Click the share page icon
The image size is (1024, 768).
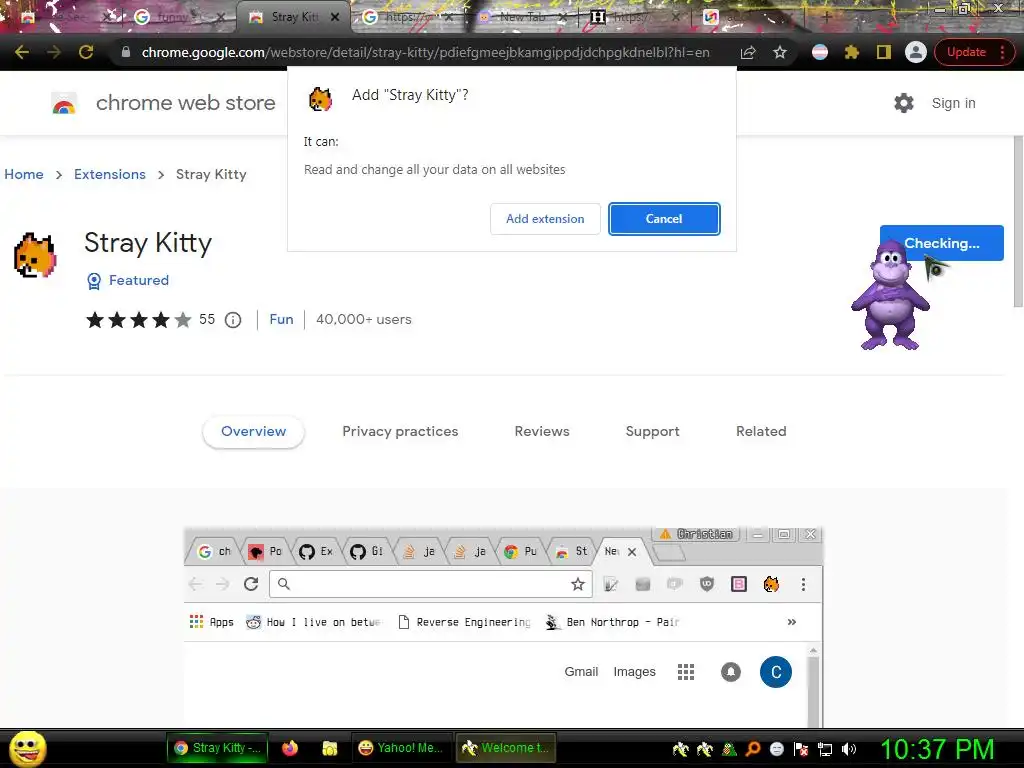[748, 52]
